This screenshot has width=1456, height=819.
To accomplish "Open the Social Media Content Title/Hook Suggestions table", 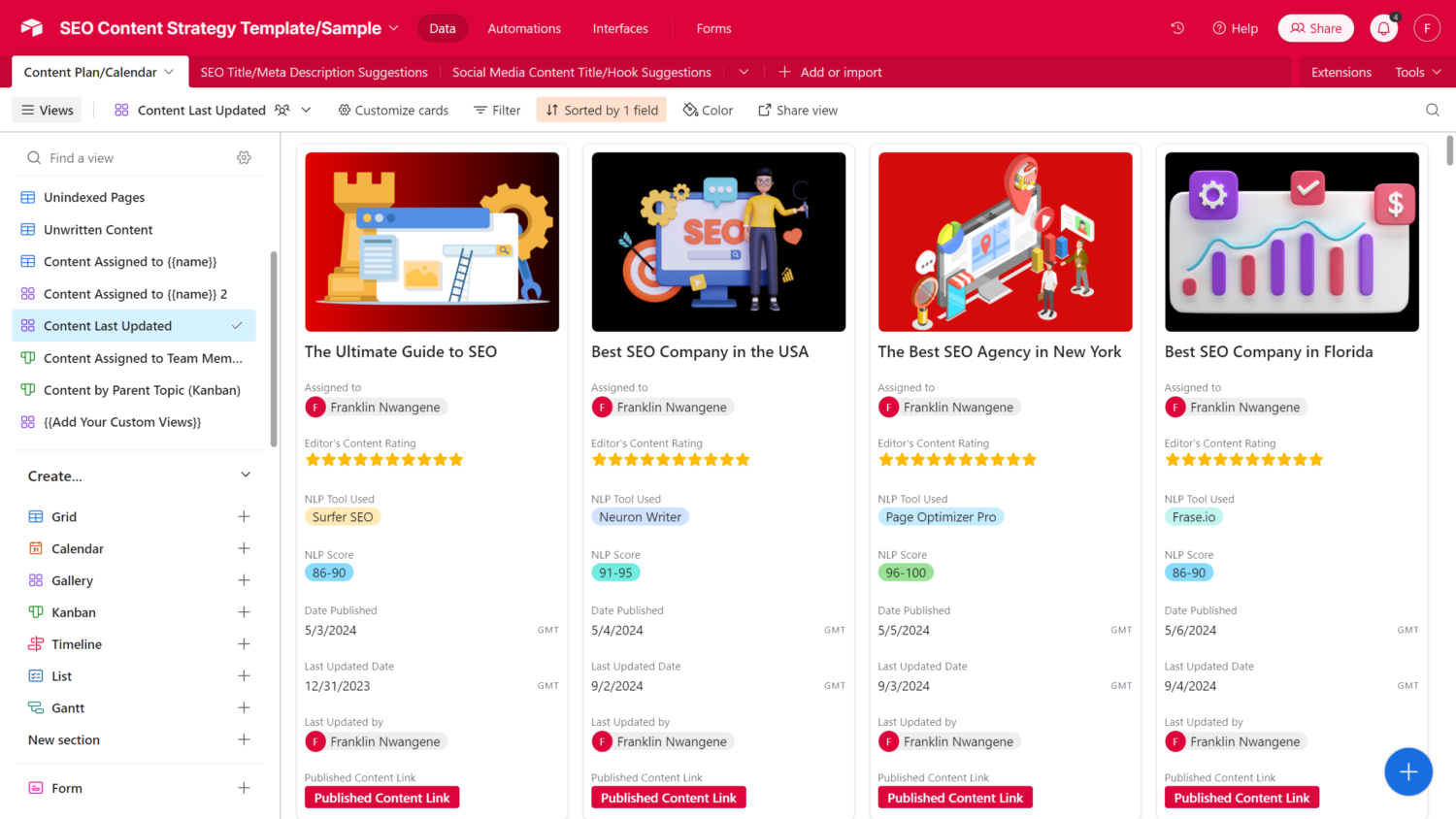I will [x=581, y=72].
